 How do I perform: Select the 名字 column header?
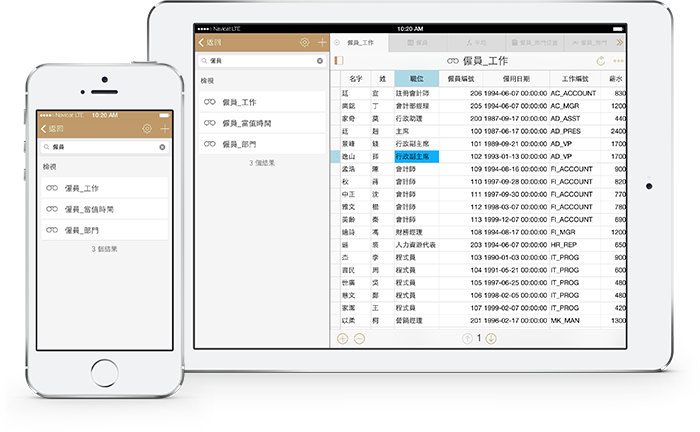(356, 79)
